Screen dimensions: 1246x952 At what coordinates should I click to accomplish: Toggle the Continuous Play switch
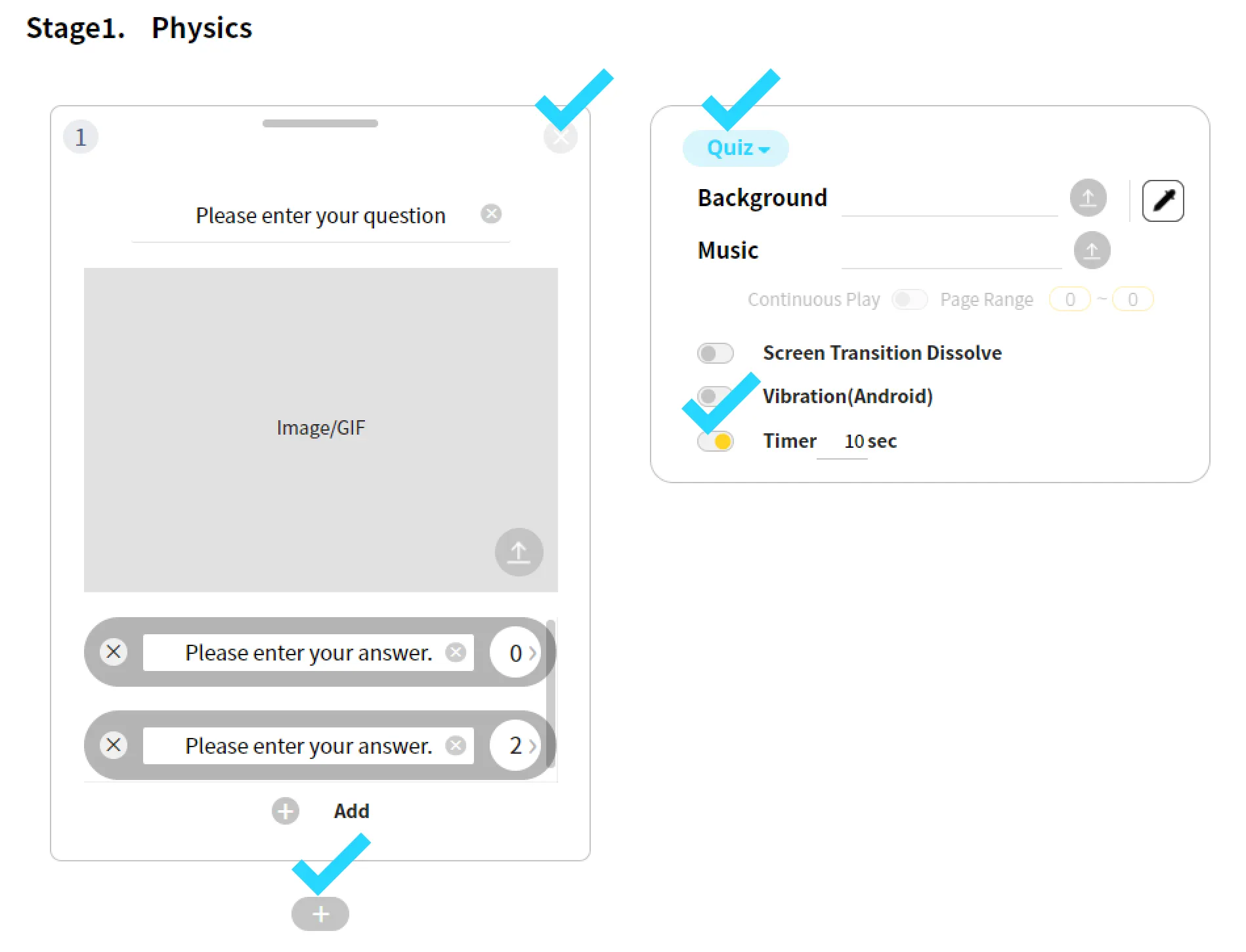point(909,299)
